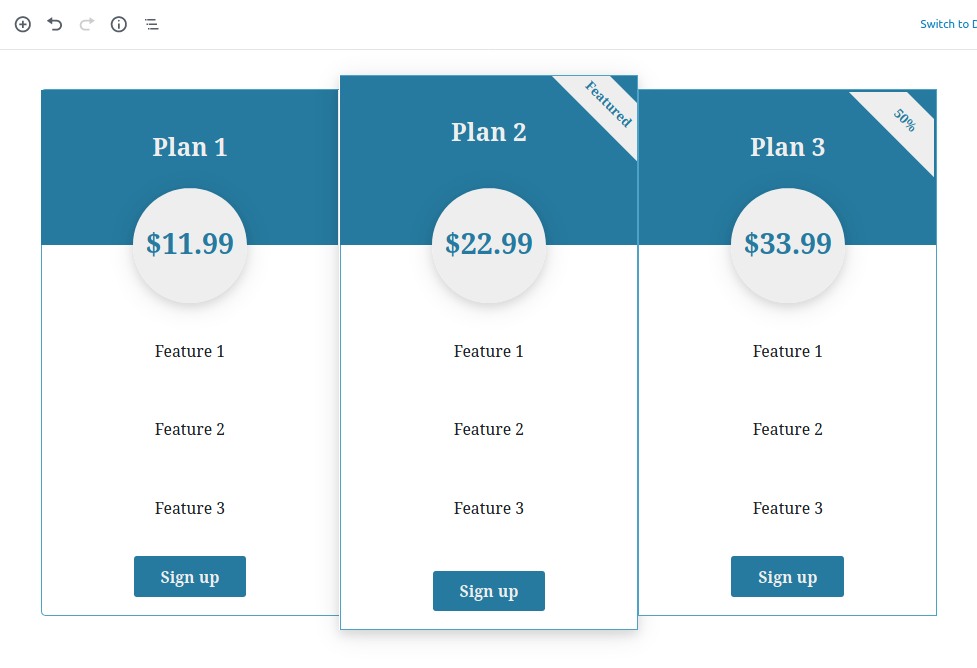
Task: Click the Featured ribbon on Plan 2
Action: [x=608, y=104]
